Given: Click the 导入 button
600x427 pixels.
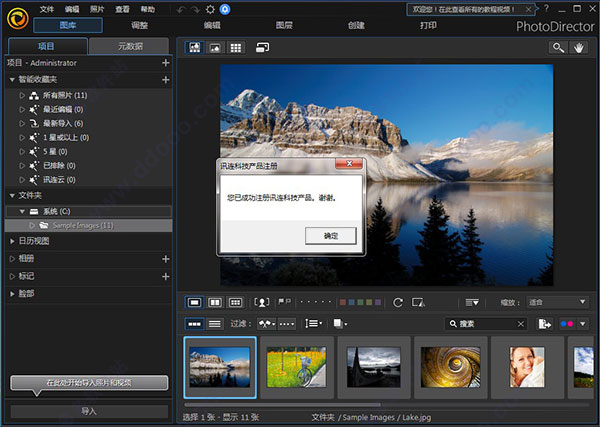Looking at the screenshot, I should (x=89, y=411).
